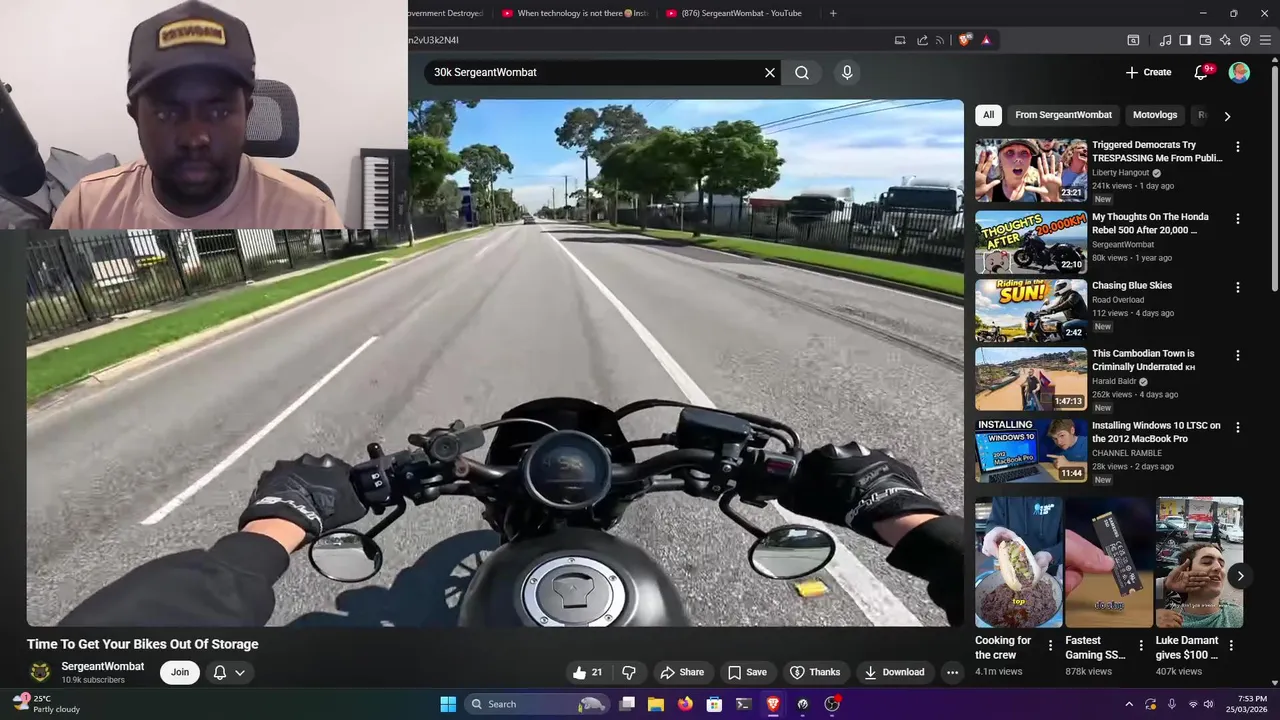Like the video with 21 likes

[588, 672]
